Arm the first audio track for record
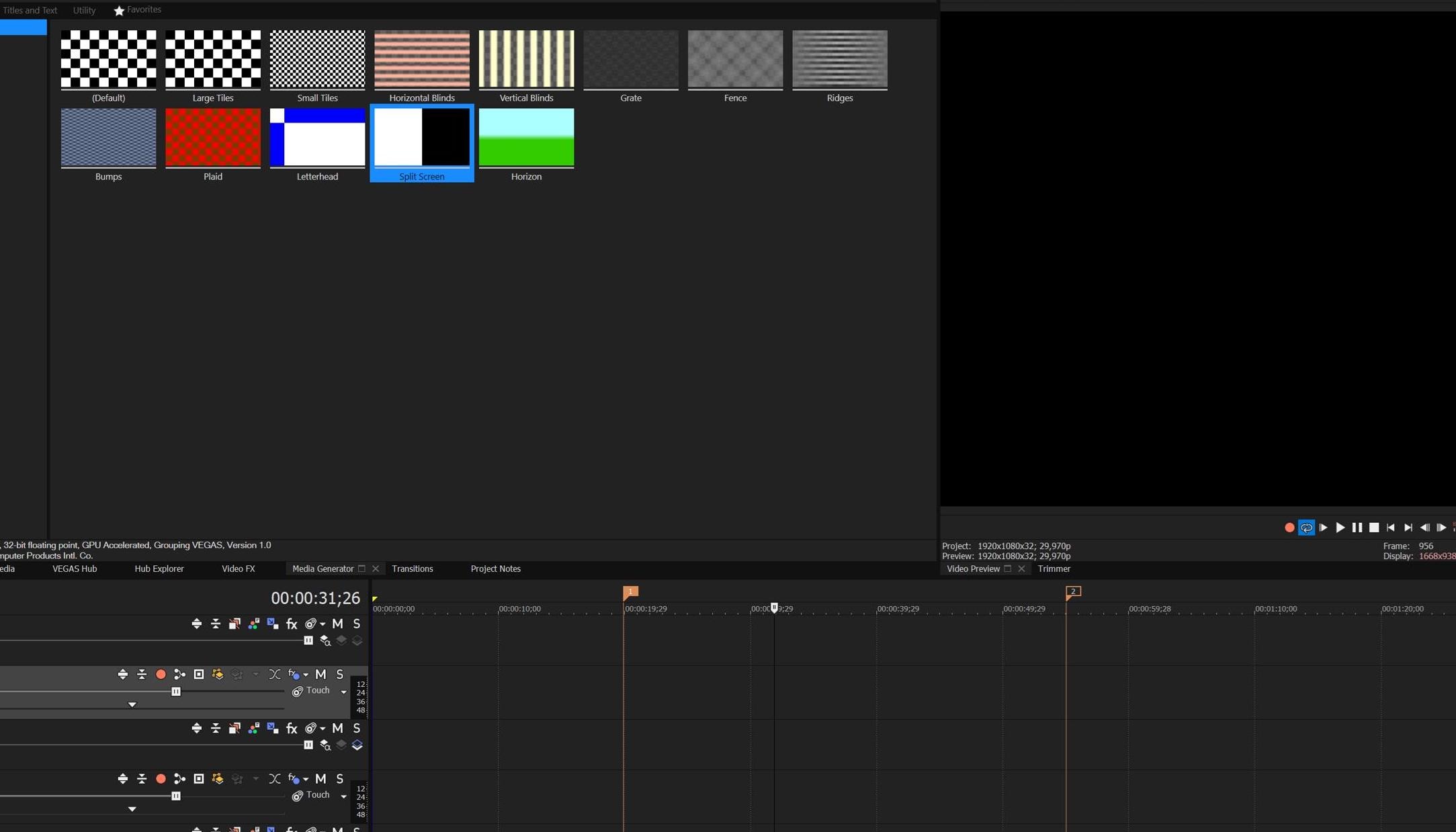The image size is (1456, 832). pos(161,674)
